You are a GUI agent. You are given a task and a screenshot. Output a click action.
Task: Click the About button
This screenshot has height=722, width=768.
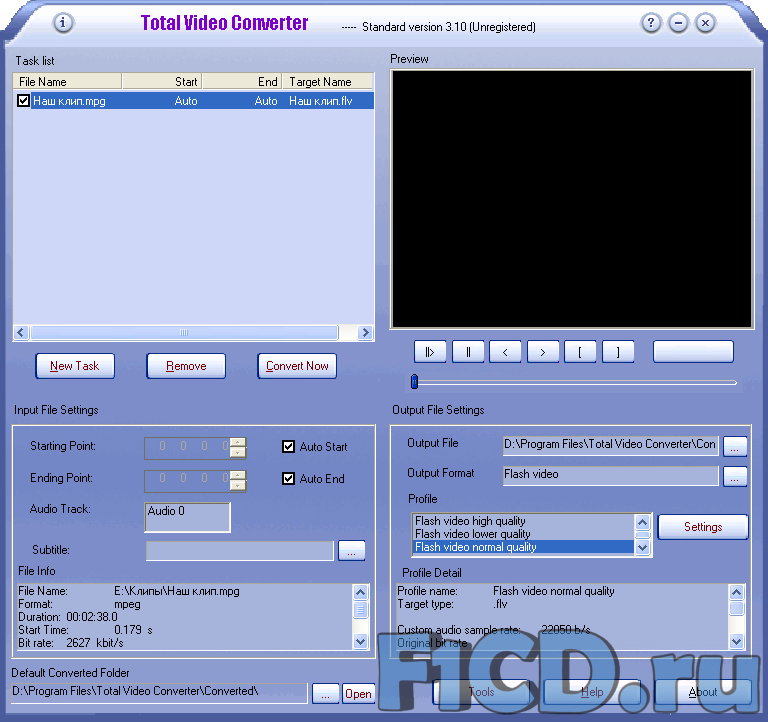(x=703, y=692)
